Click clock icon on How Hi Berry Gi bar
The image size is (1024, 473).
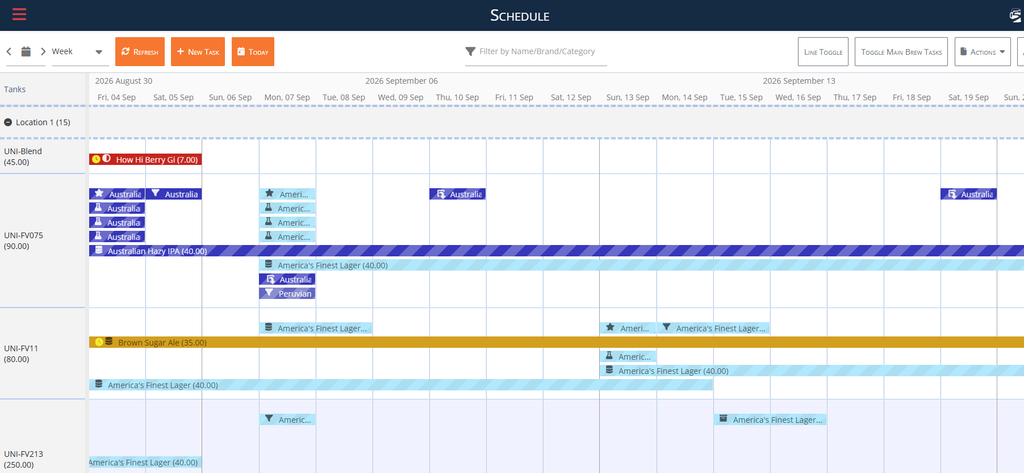click(x=96, y=159)
